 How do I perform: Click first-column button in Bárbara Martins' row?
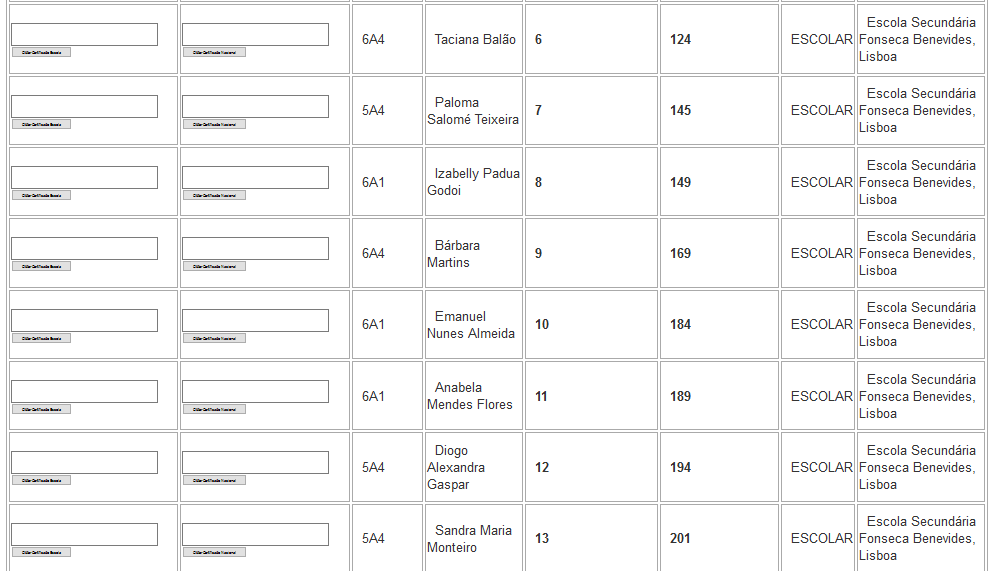(41, 266)
